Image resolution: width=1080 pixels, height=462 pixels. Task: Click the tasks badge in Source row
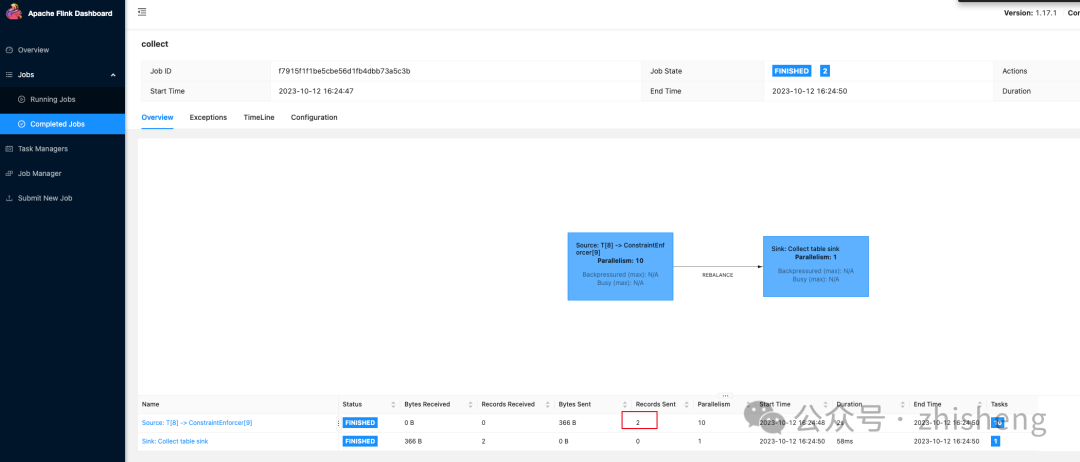tap(997, 423)
